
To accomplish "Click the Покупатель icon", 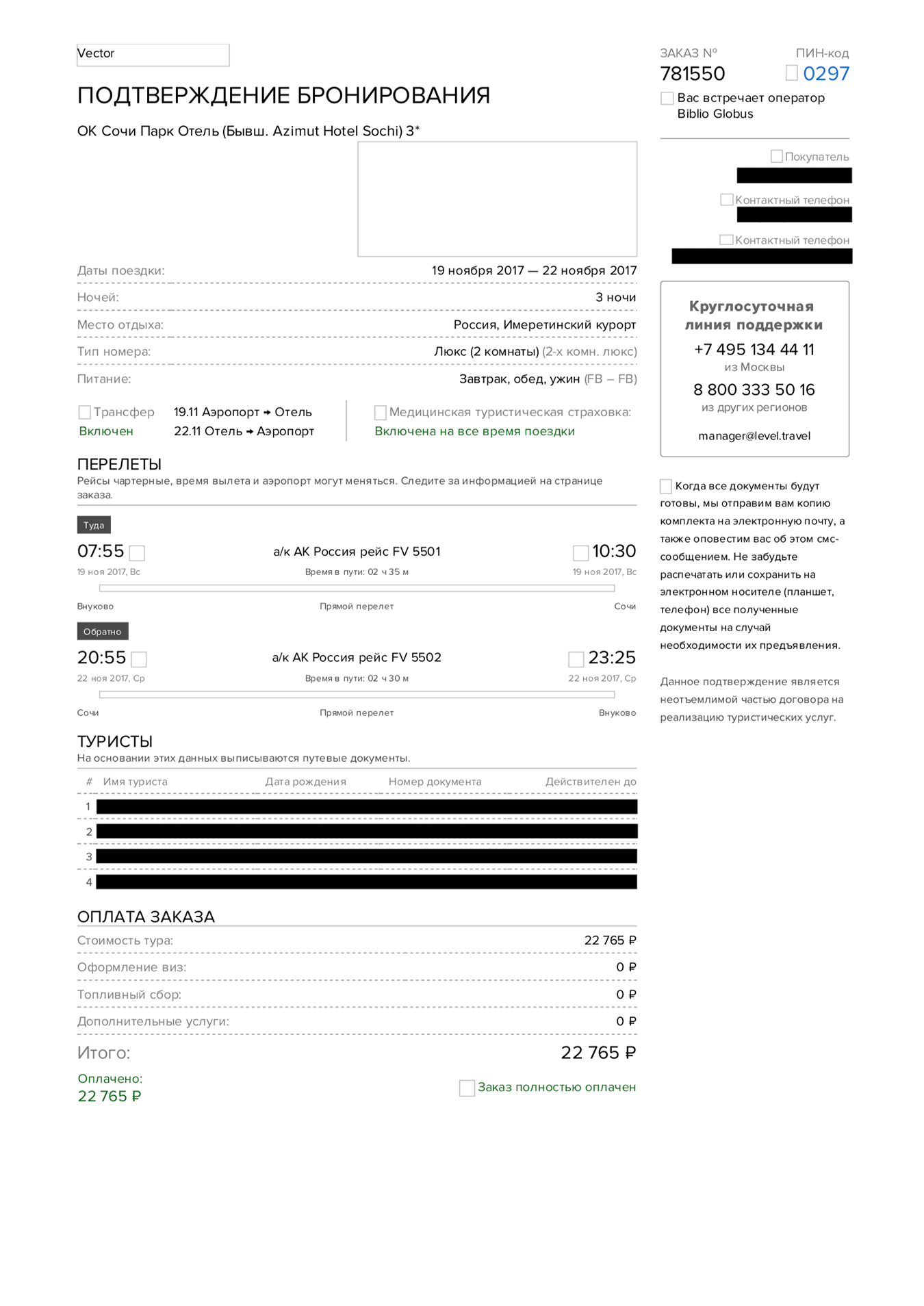I will click(x=777, y=156).
